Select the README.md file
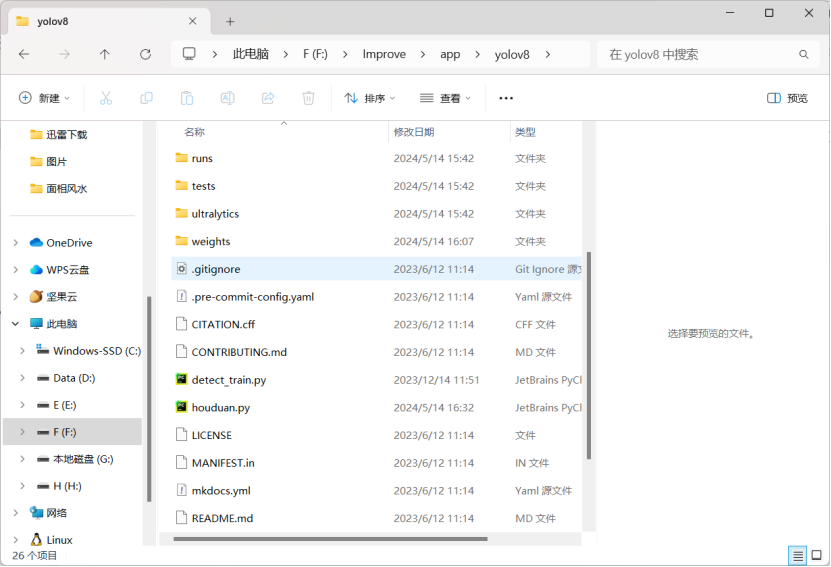831x567 pixels. tap(376, 518)
